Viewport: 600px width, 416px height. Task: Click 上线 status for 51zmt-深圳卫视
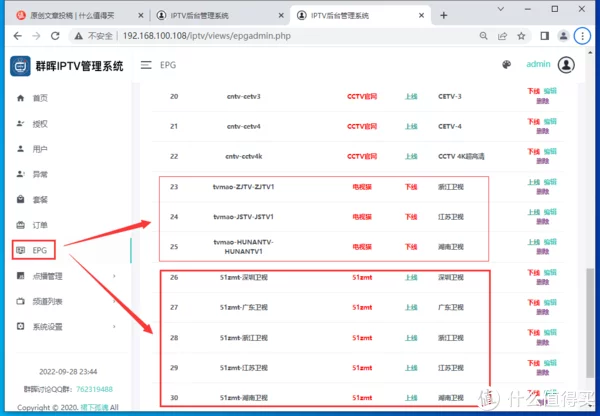click(411, 277)
